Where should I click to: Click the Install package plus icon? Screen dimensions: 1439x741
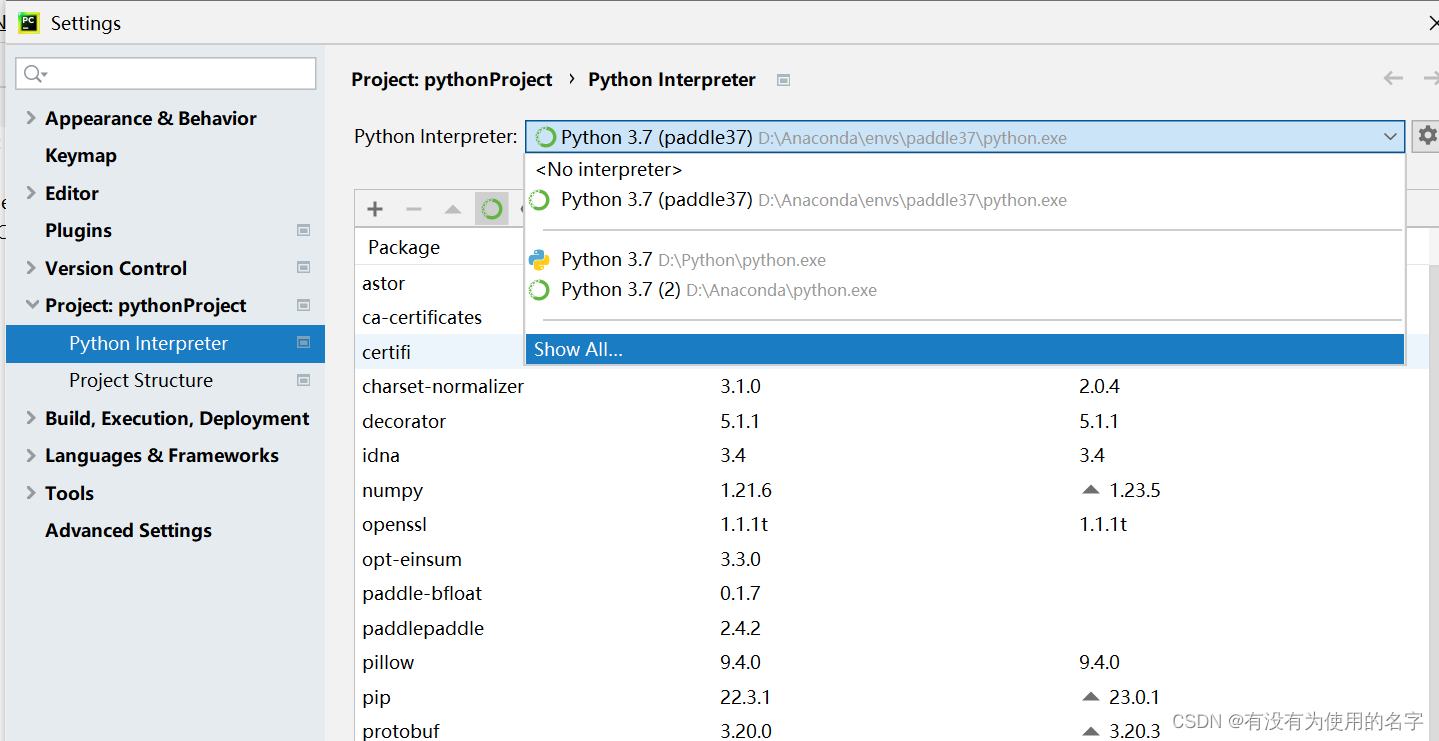[375, 209]
